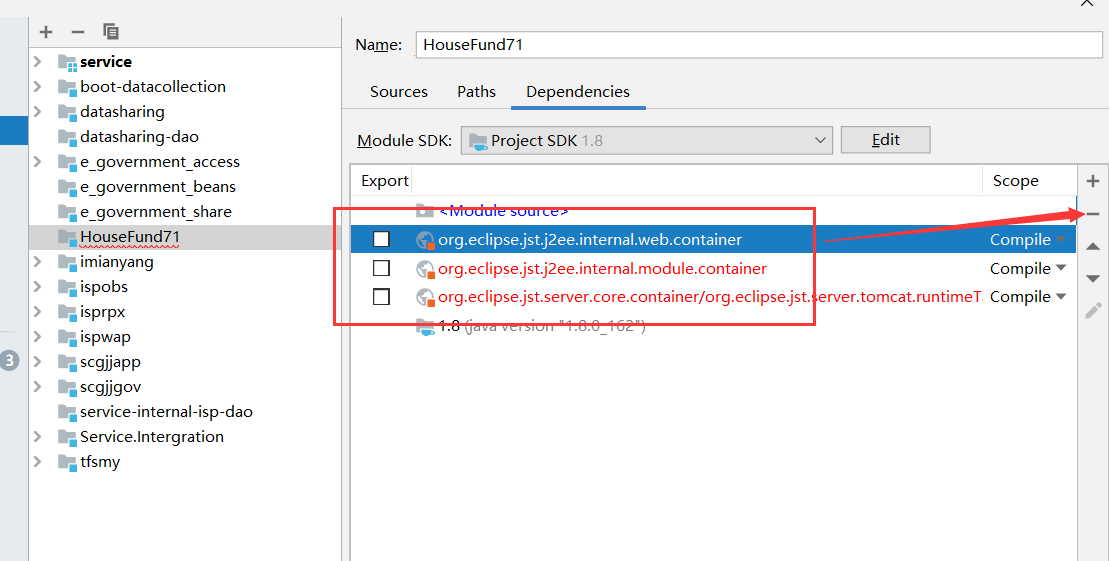Select the e_government_beans module
This screenshot has width=1109, height=561.
click(x=158, y=187)
